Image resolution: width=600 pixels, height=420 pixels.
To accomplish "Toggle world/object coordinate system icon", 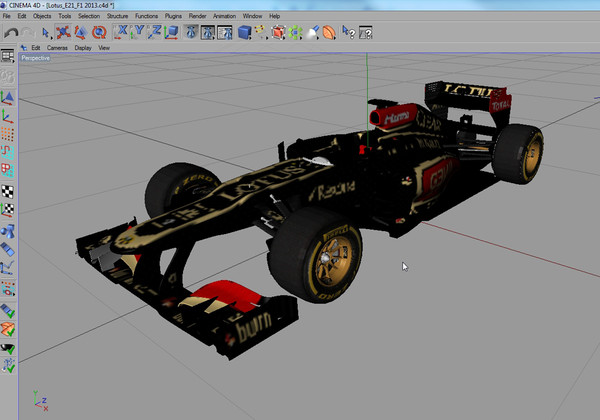I will 171,32.
